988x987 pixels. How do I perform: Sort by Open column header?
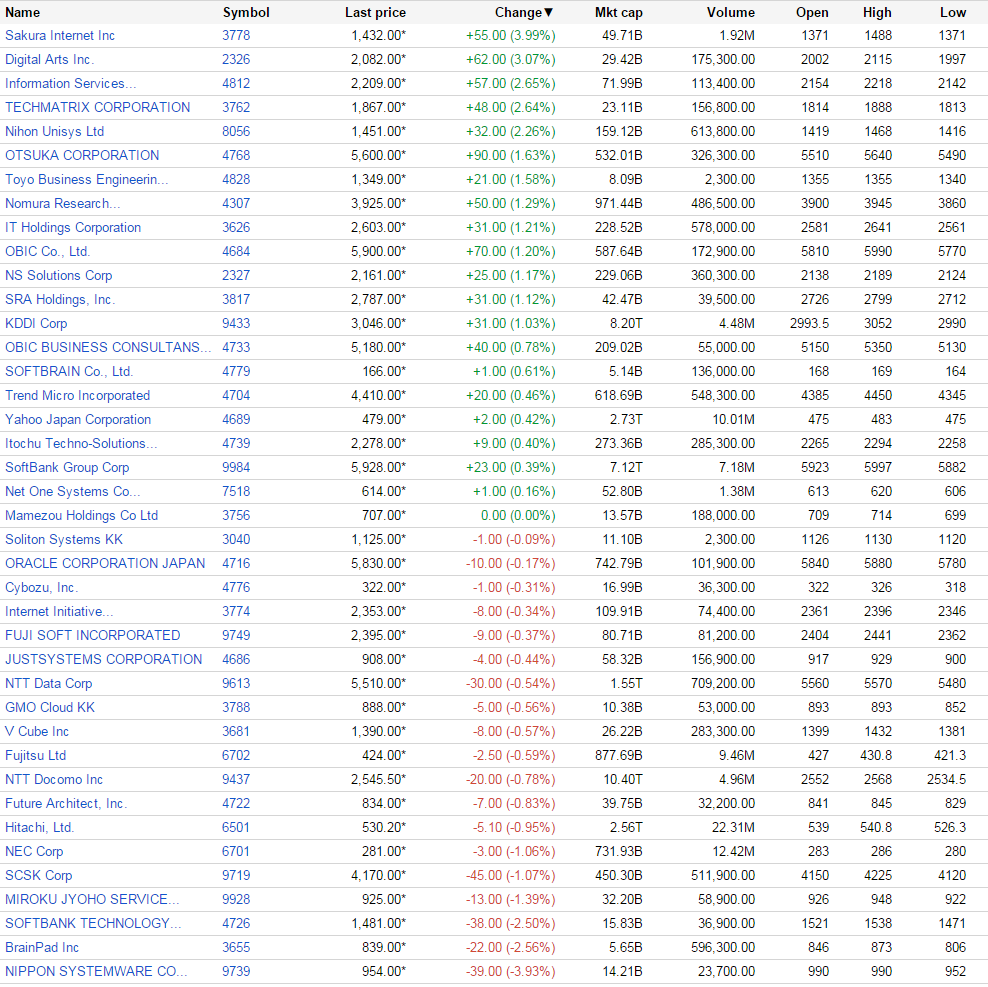click(x=812, y=13)
